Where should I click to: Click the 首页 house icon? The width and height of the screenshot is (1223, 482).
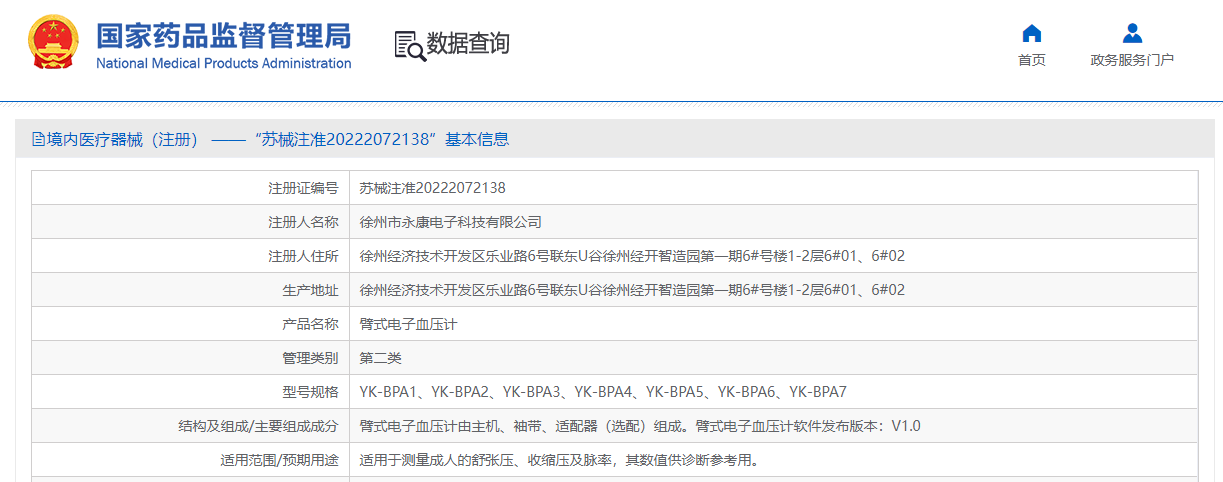tap(1031, 33)
